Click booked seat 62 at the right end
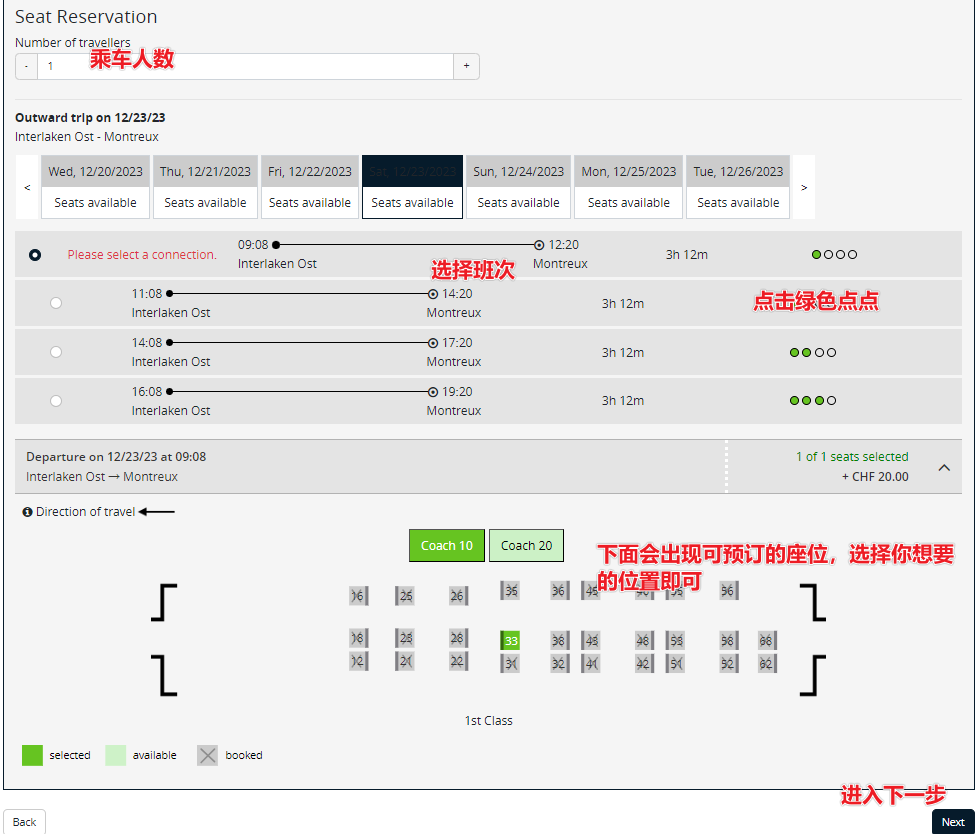 766,663
